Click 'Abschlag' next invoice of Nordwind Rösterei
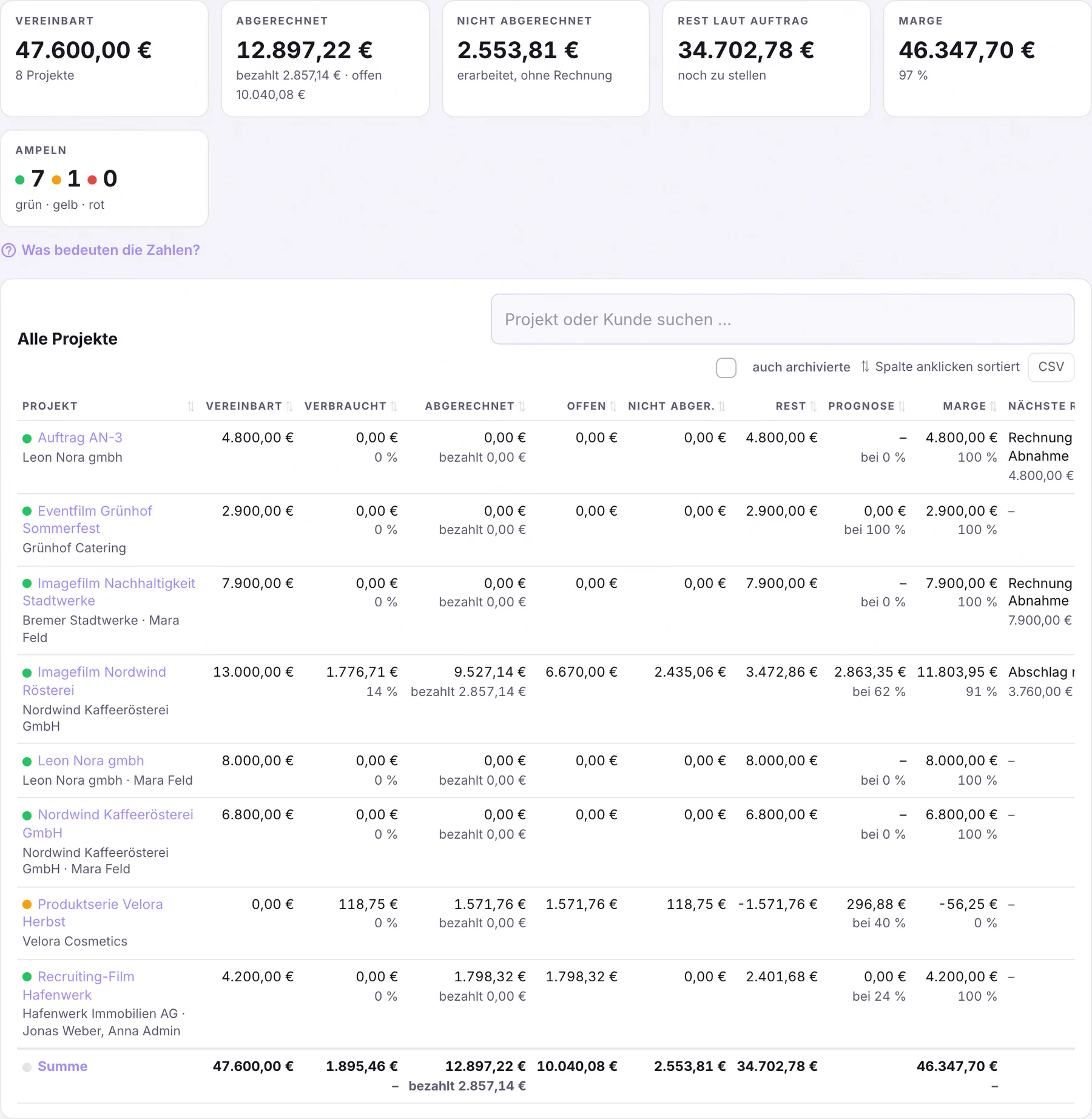 pyautogui.click(x=1041, y=672)
